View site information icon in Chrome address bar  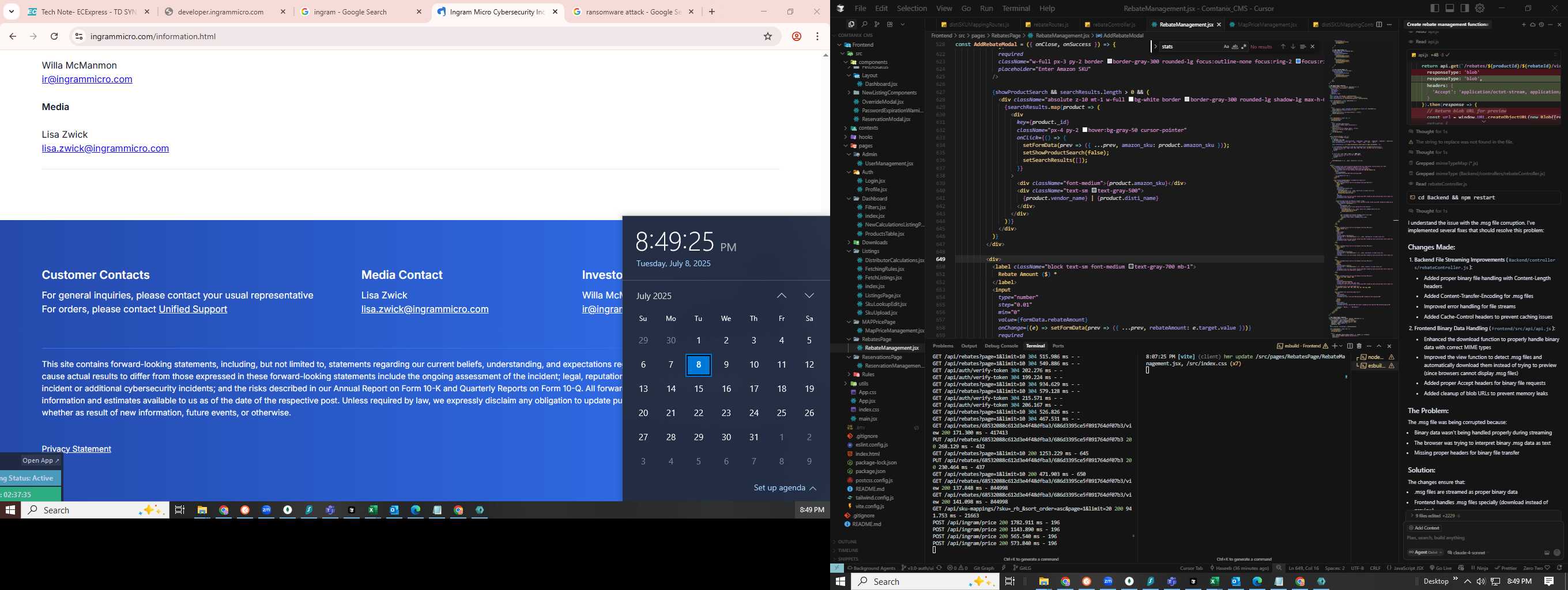78,36
